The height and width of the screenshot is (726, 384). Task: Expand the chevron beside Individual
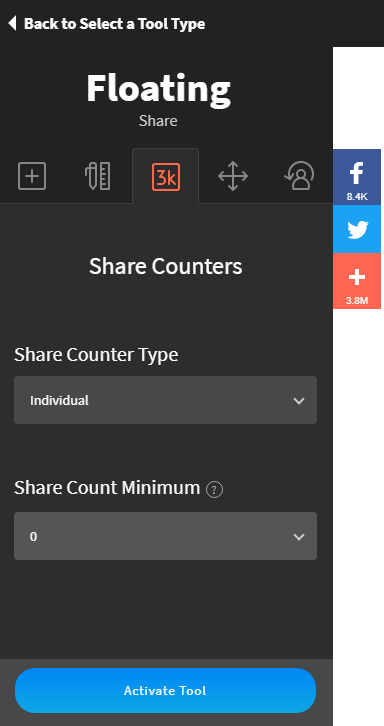click(x=299, y=401)
